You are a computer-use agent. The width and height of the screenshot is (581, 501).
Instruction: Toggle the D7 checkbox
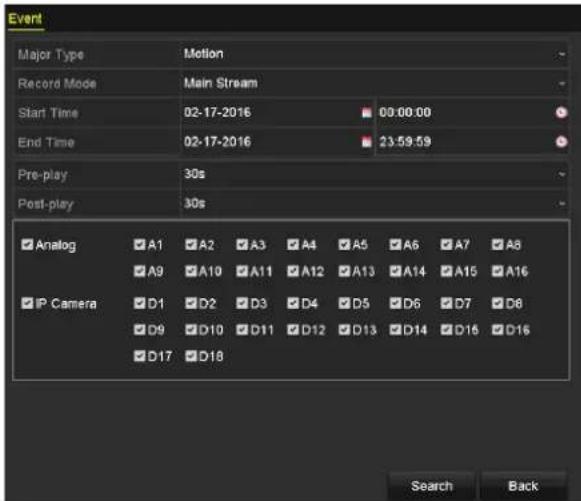446,303
